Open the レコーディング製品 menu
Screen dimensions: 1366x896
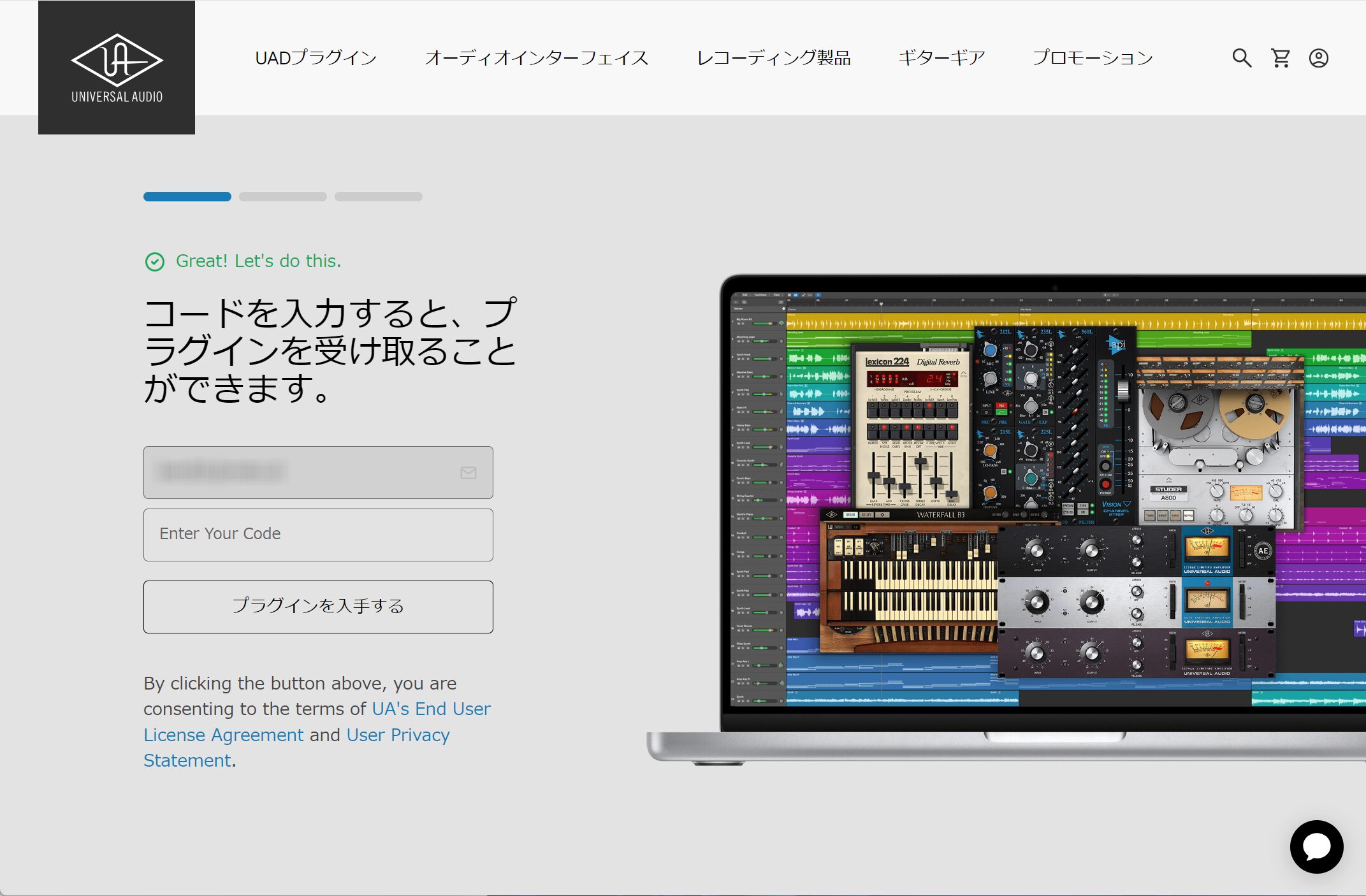coord(774,58)
